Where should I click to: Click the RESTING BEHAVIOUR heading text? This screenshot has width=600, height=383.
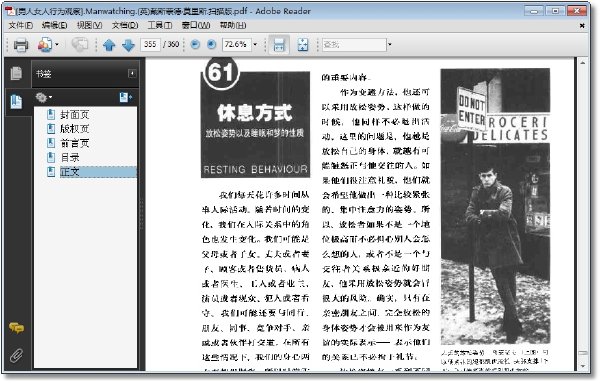(x=256, y=169)
